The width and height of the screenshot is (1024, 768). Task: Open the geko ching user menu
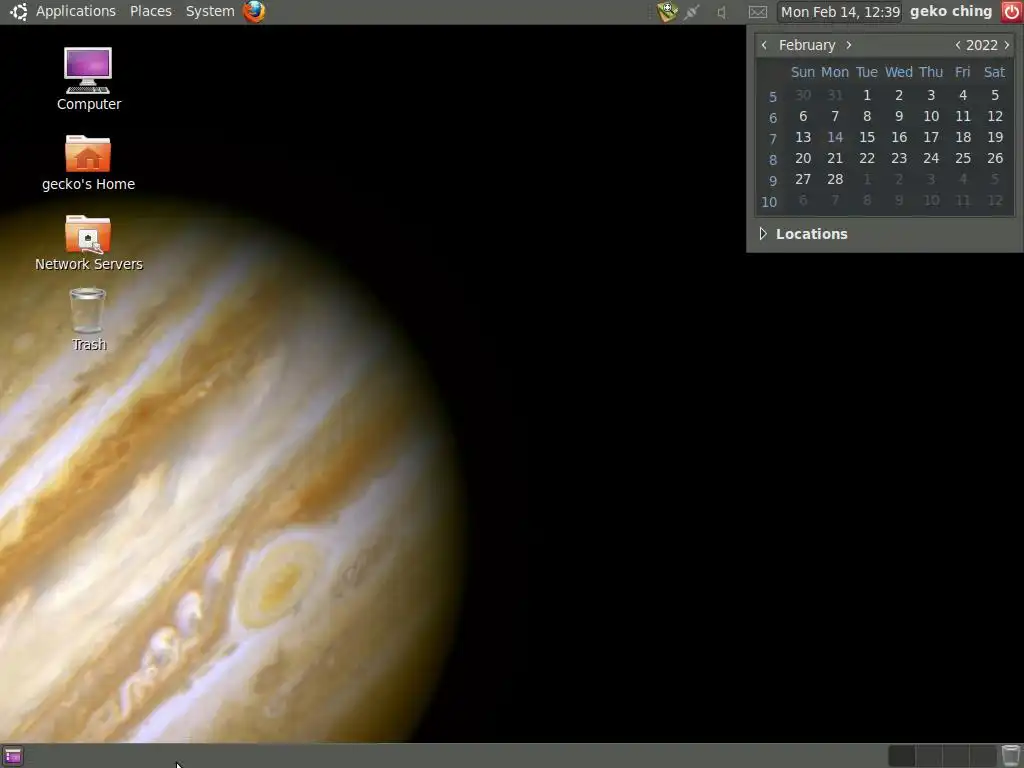point(951,11)
